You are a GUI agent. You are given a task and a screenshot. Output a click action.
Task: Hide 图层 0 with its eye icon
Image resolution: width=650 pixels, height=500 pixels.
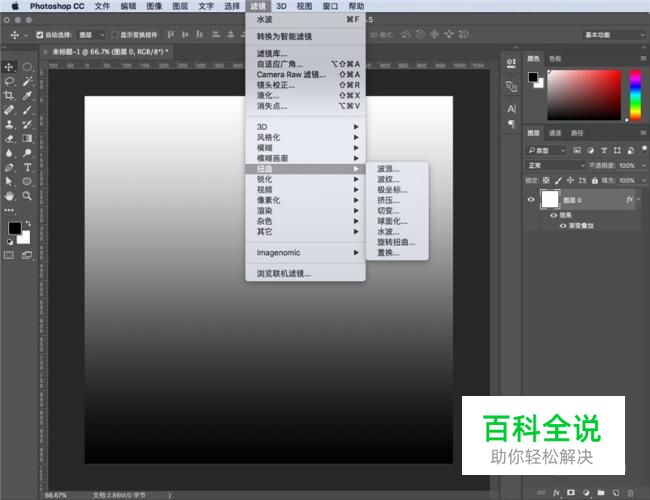[531, 199]
